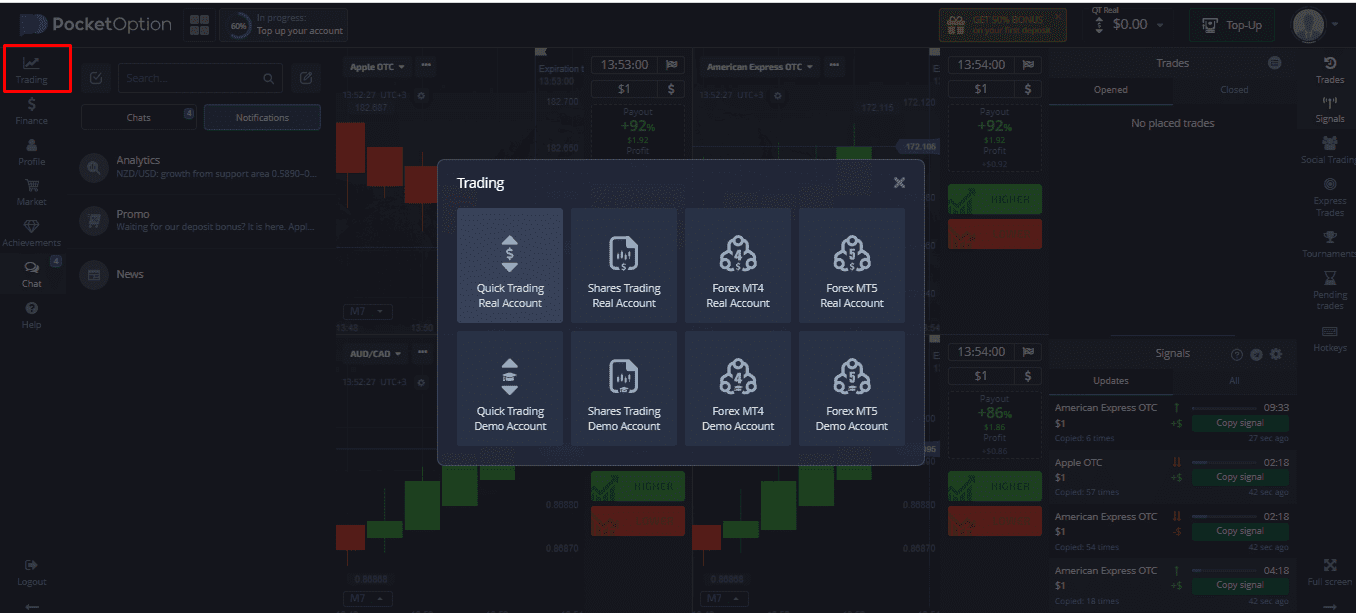The image size is (1356, 613).
Task: Open the Finance section in left sidebar
Action: [x=32, y=110]
